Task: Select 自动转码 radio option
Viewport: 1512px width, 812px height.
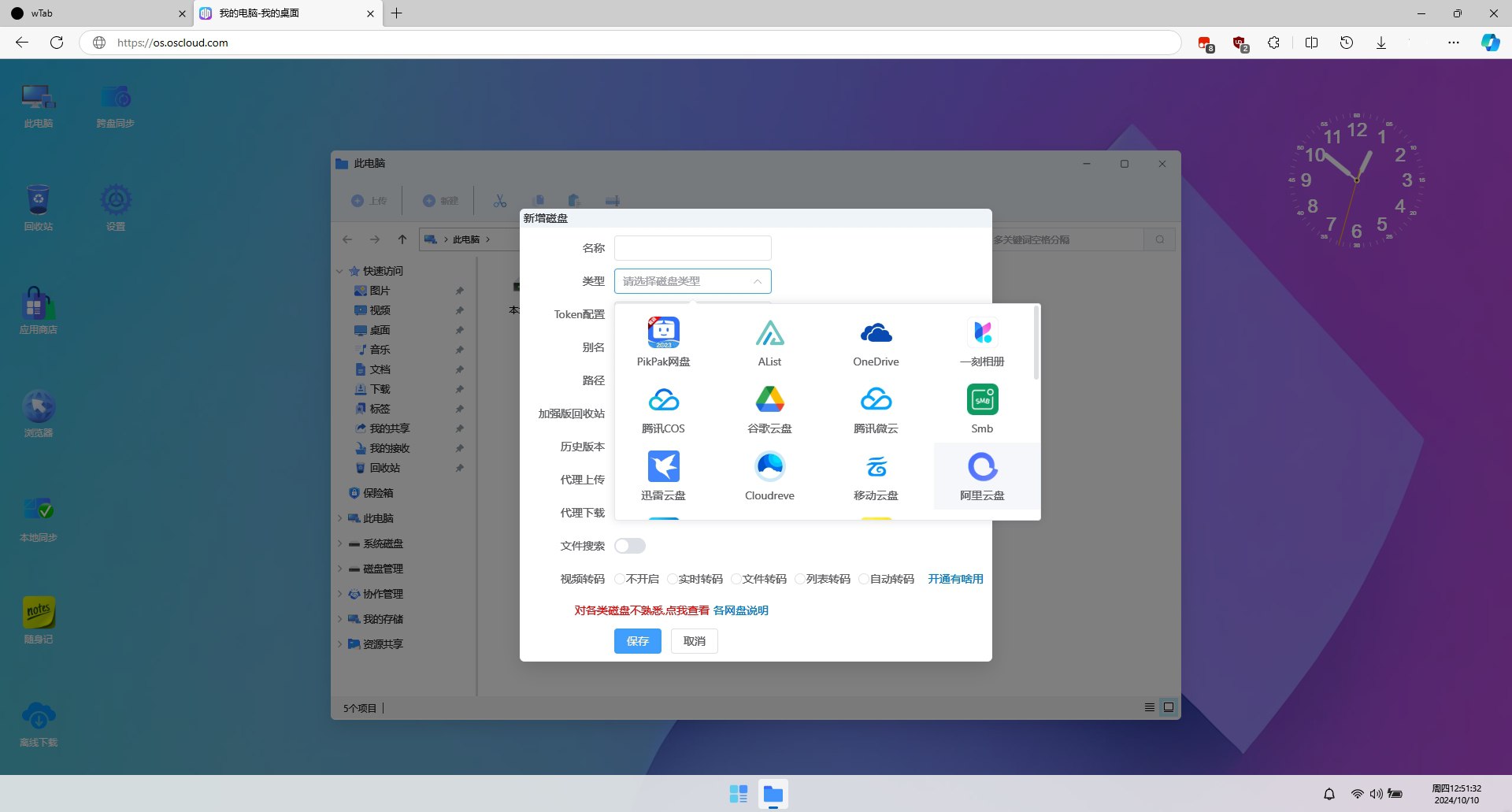Action: (887, 579)
